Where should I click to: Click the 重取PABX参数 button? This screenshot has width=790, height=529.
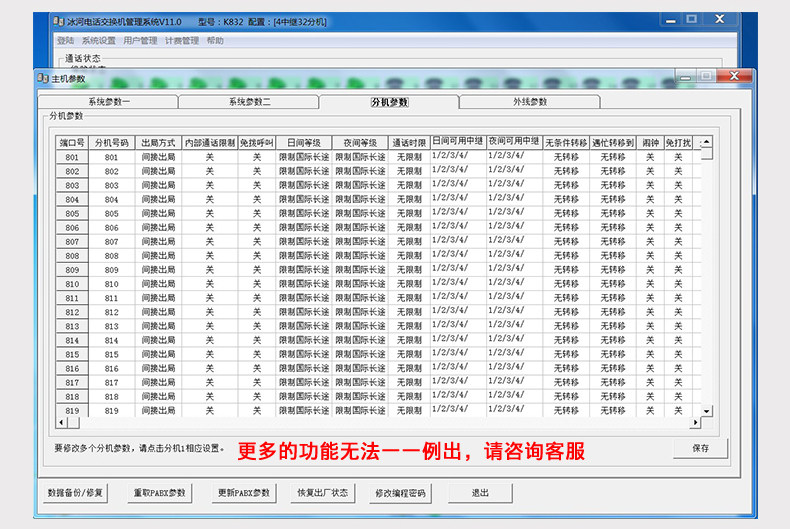(159, 493)
